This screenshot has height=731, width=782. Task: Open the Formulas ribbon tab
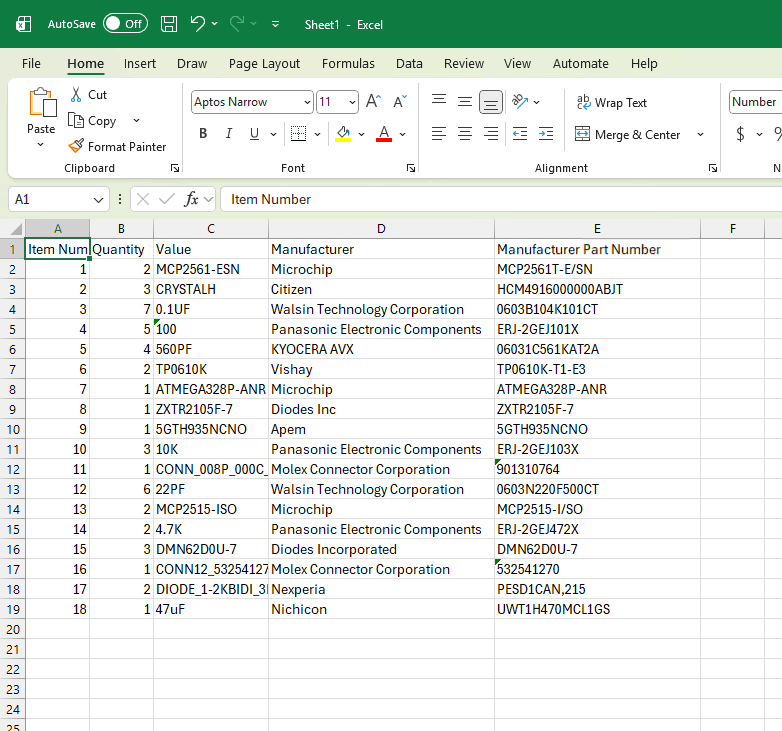[348, 64]
